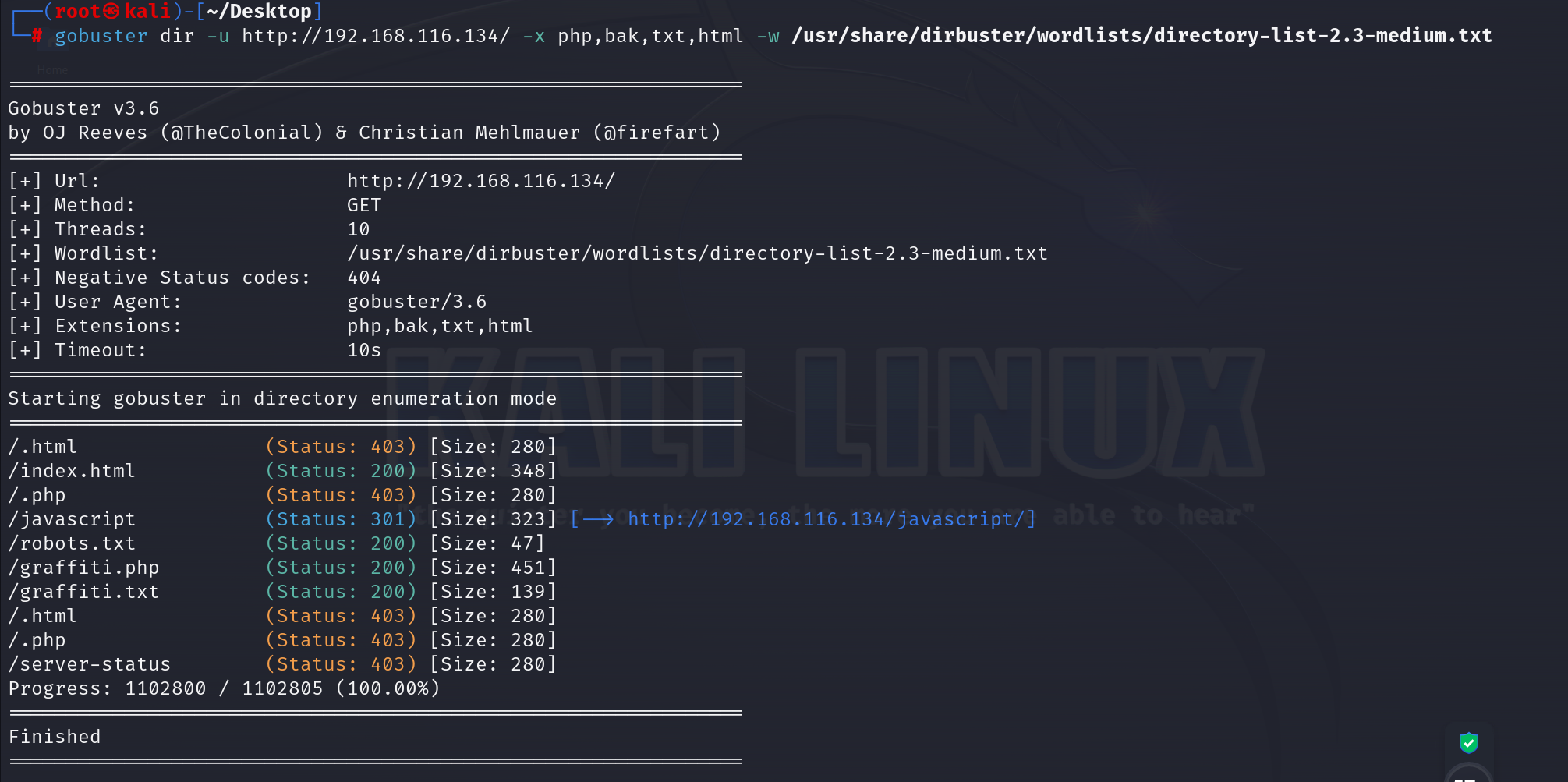Click the Gobuster v3.6 banner text
This screenshot has height=782, width=1568.
[83, 108]
